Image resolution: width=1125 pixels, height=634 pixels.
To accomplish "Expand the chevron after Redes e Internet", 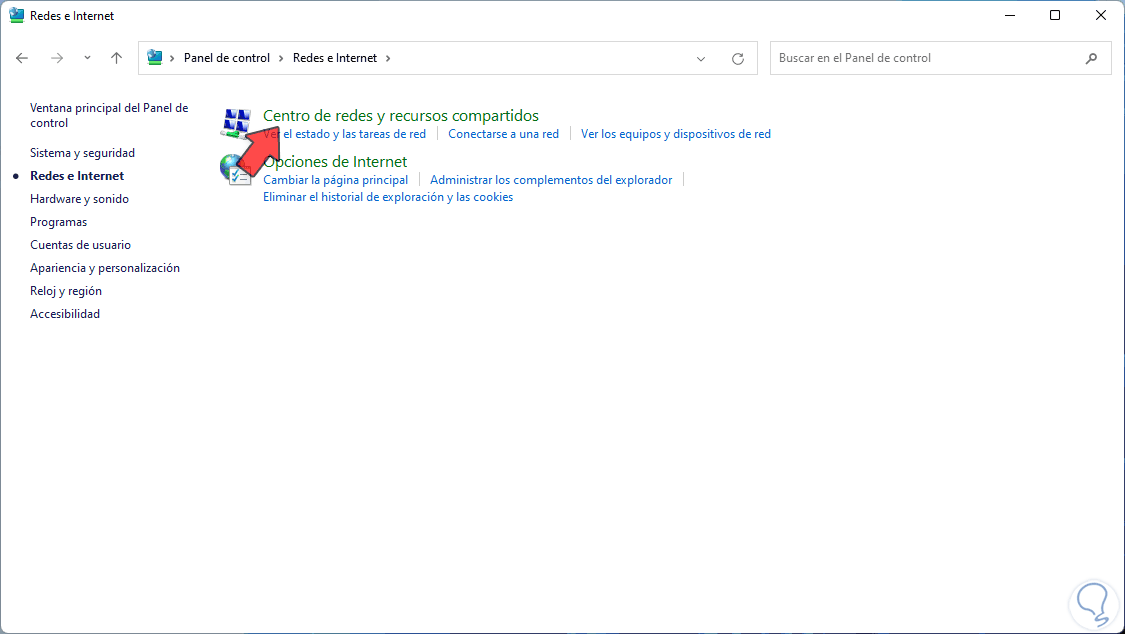I will pyautogui.click(x=388, y=58).
